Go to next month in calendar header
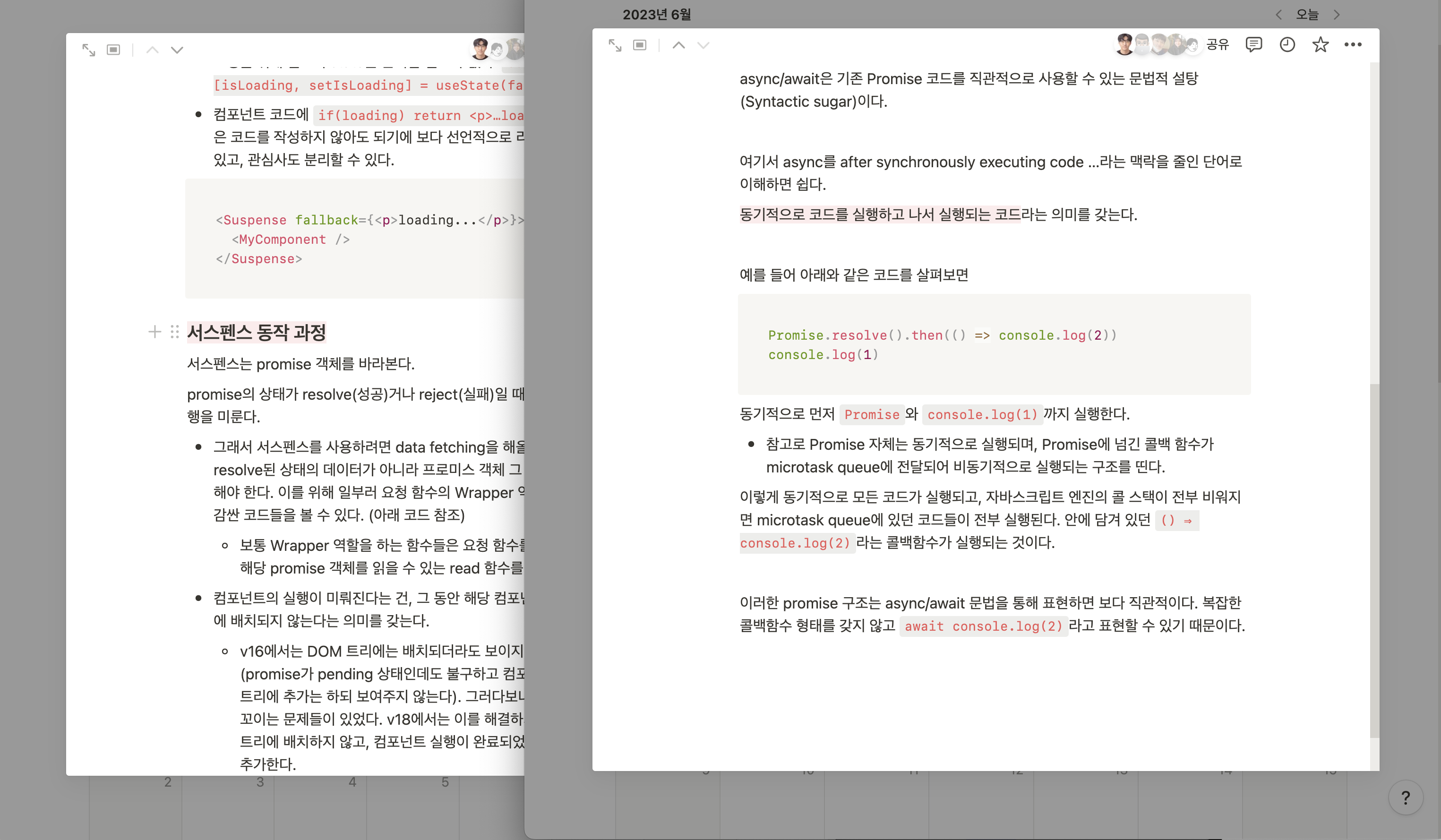1441x840 pixels. [1337, 15]
